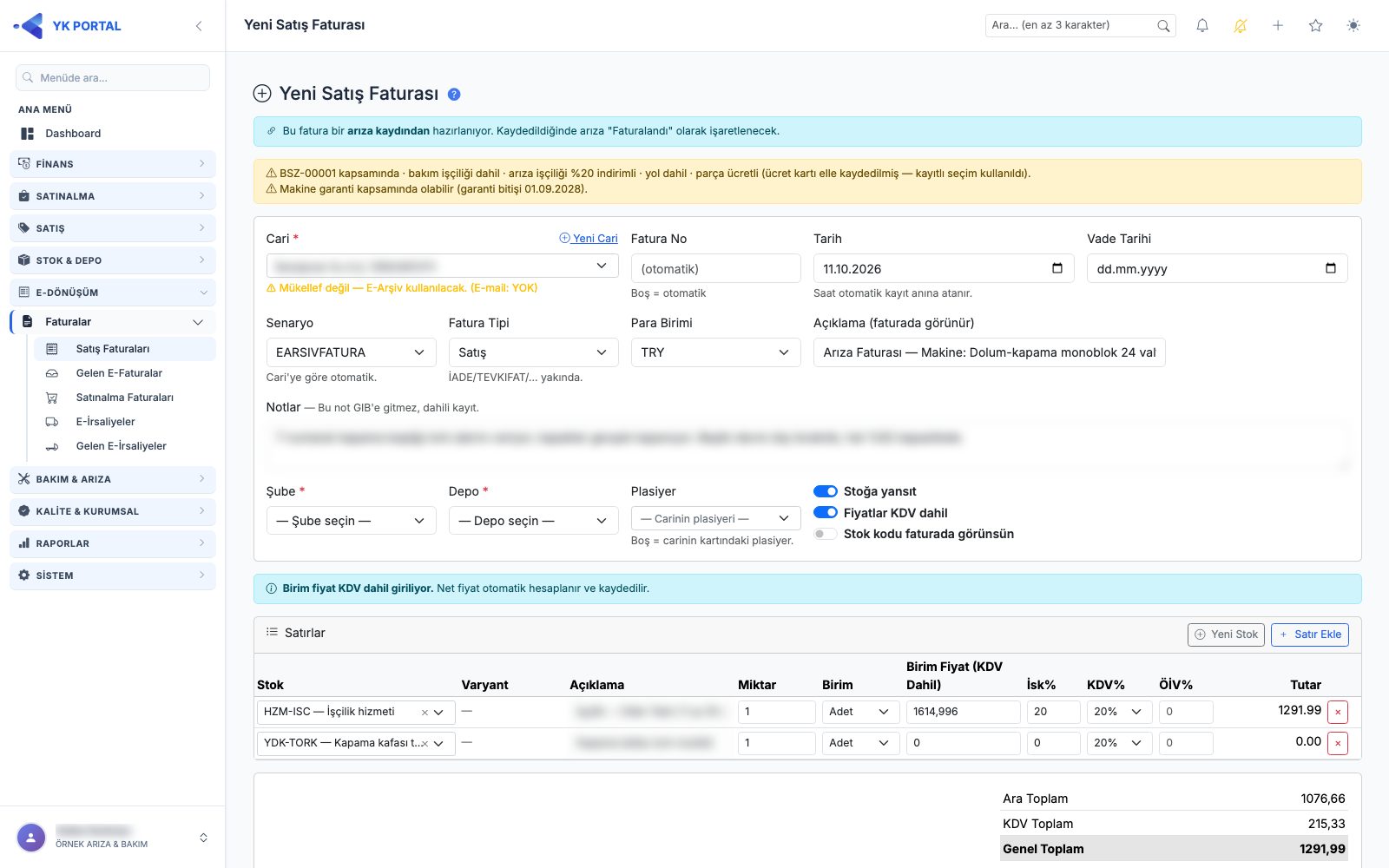Open the help icon beside the title

tap(454, 95)
